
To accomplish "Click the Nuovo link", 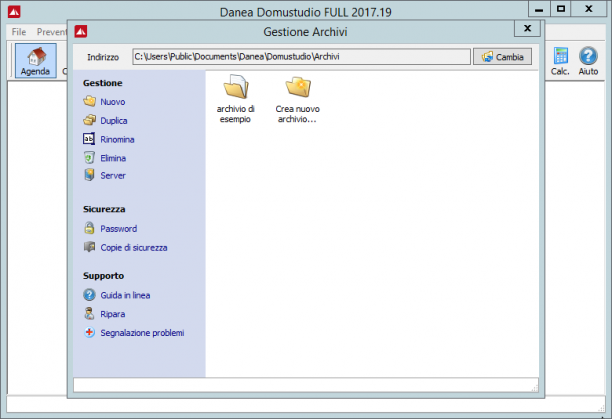I will (113, 102).
